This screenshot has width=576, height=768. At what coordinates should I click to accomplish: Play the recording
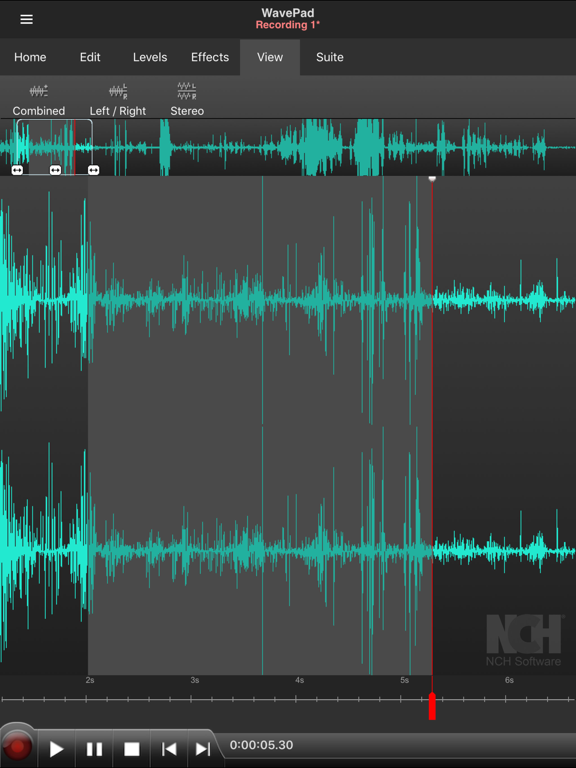(57, 749)
